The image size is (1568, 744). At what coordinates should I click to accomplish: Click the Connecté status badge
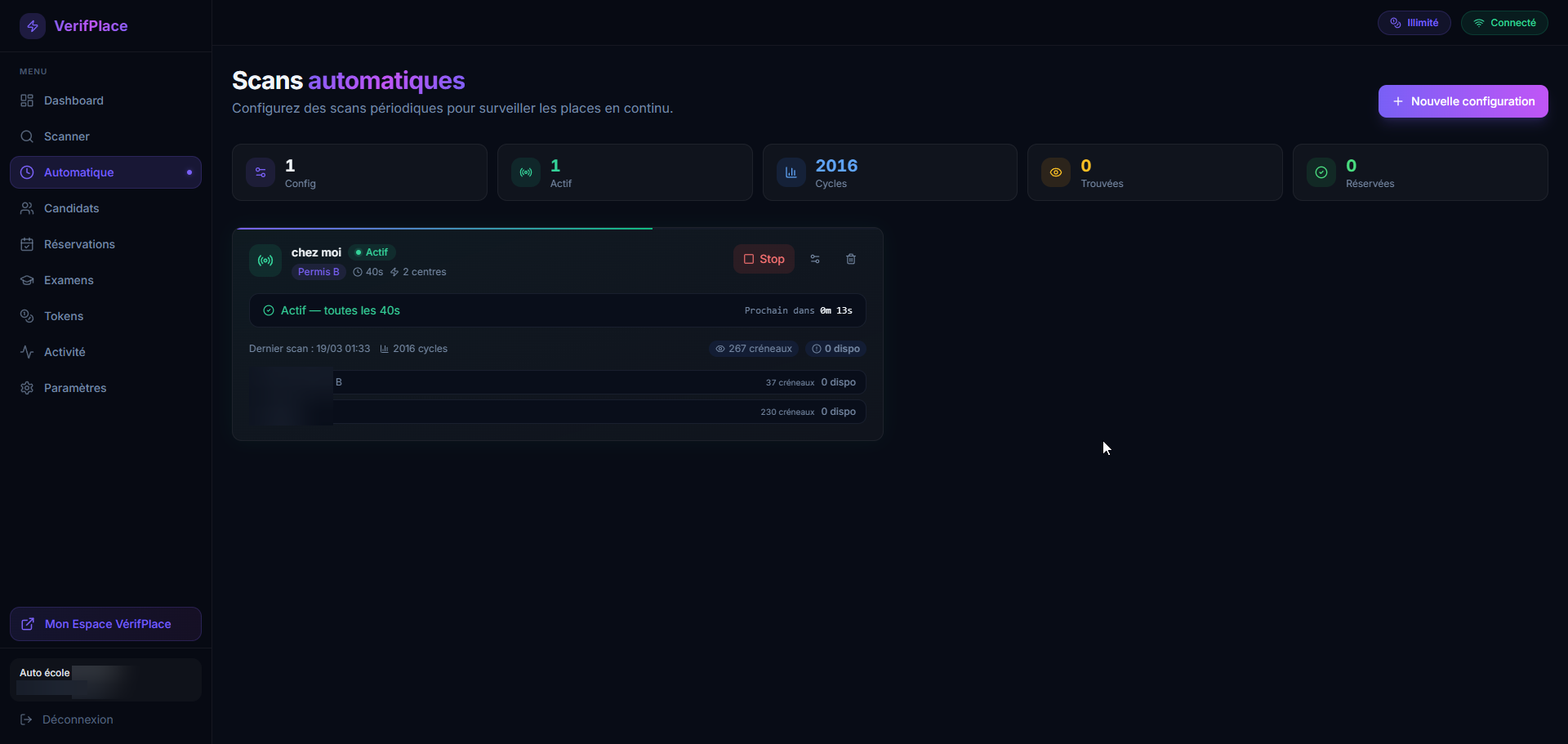pyautogui.click(x=1503, y=23)
